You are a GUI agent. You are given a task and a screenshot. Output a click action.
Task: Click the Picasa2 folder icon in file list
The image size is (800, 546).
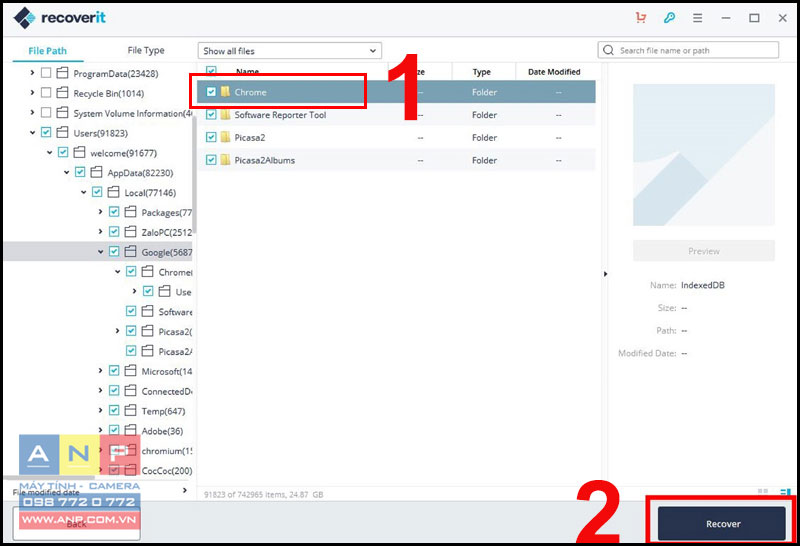pyautogui.click(x=225, y=137)
